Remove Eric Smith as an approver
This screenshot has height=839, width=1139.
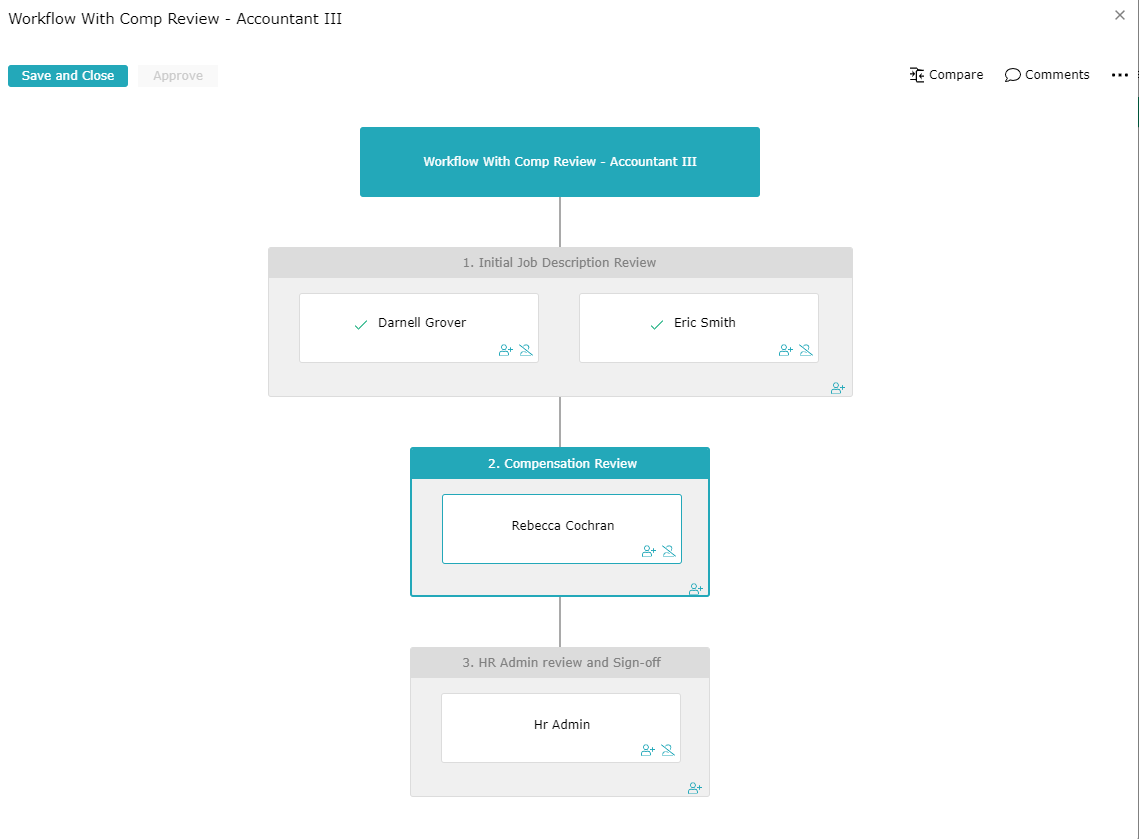tap(806, 350)
